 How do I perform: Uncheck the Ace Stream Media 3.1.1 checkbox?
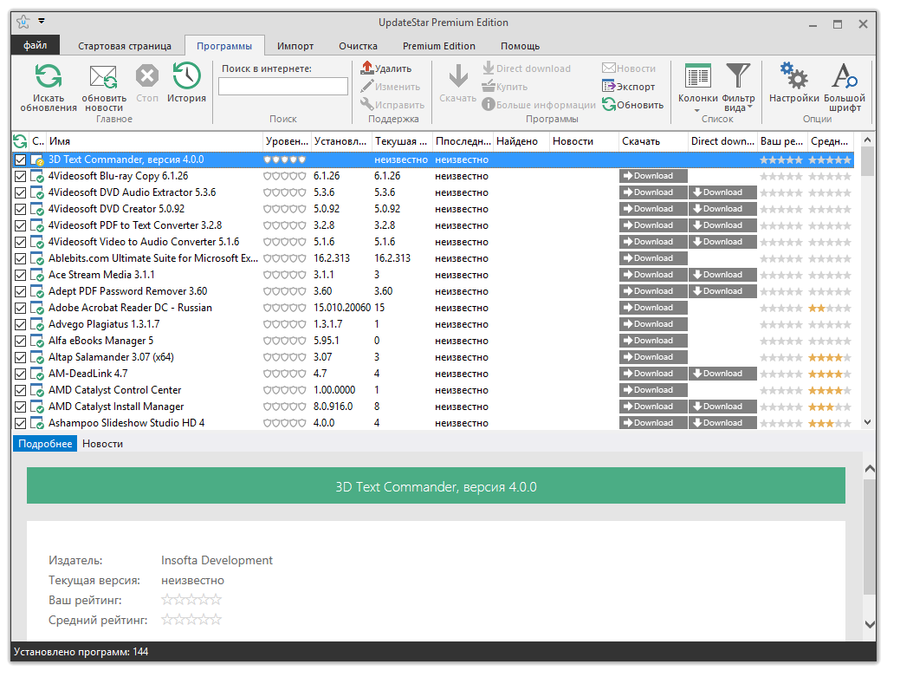point(21,275)
